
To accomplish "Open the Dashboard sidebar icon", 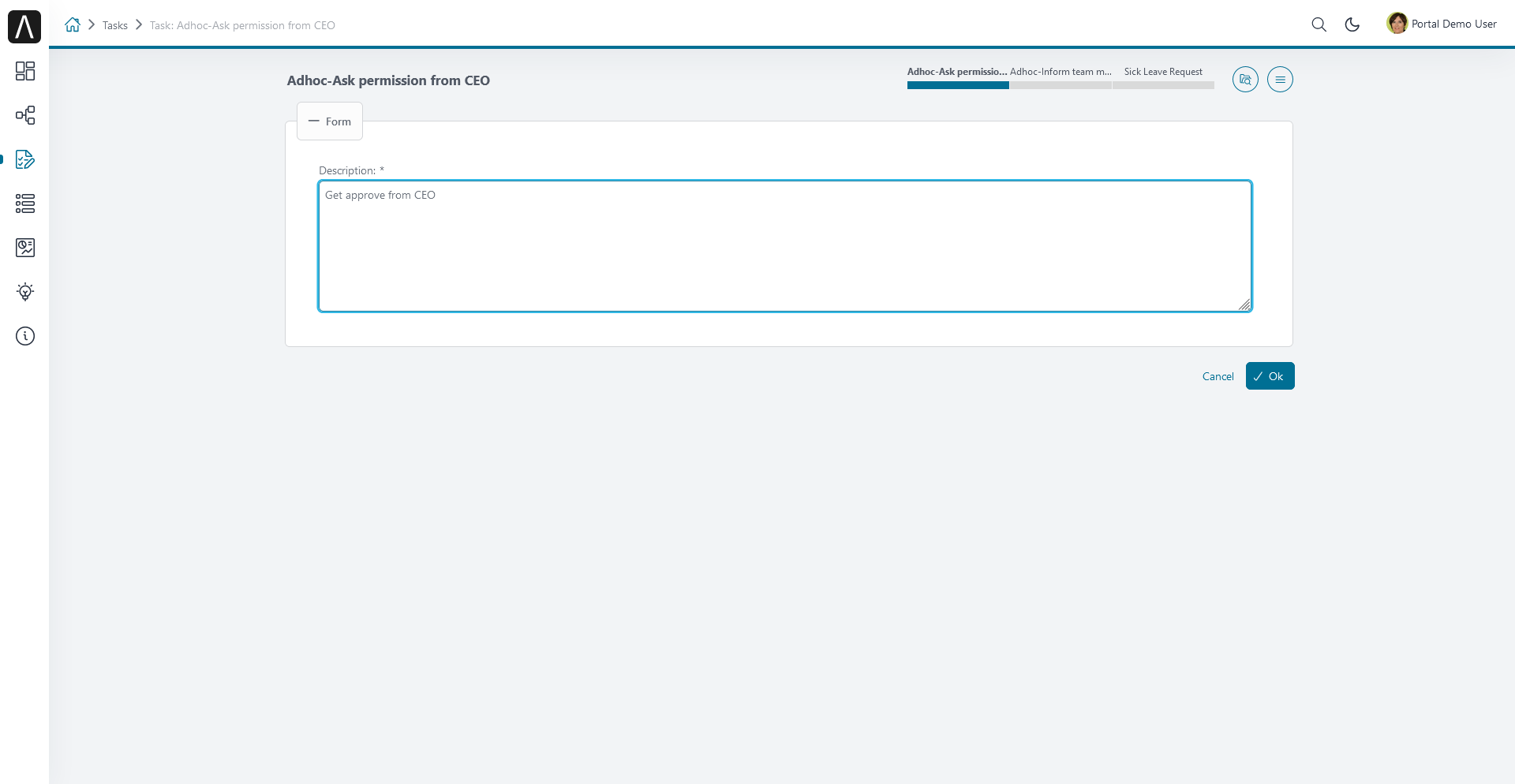I will pyautogui.click(x=25, y=71).
